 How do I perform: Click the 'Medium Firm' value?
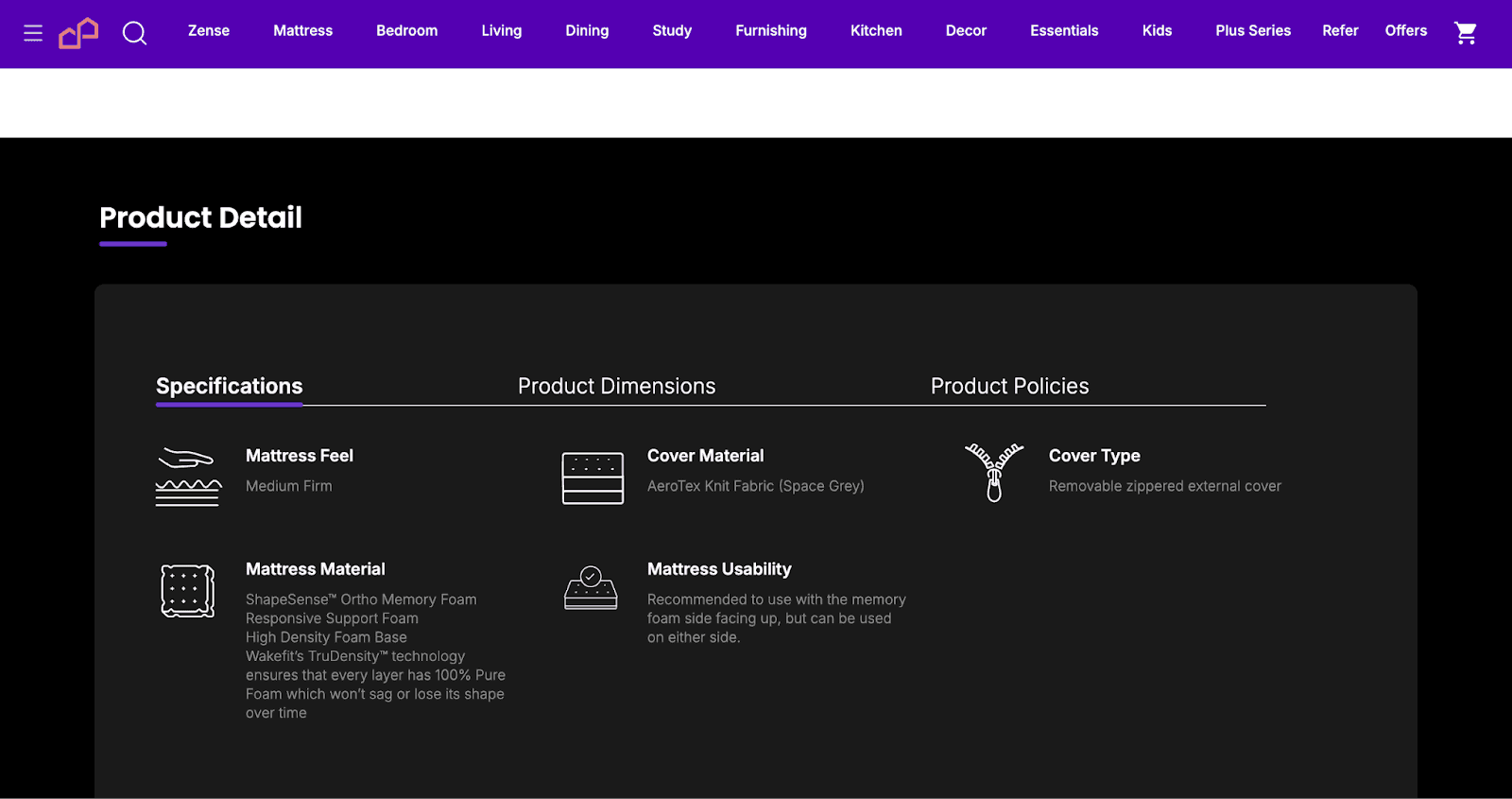(289, 486)
